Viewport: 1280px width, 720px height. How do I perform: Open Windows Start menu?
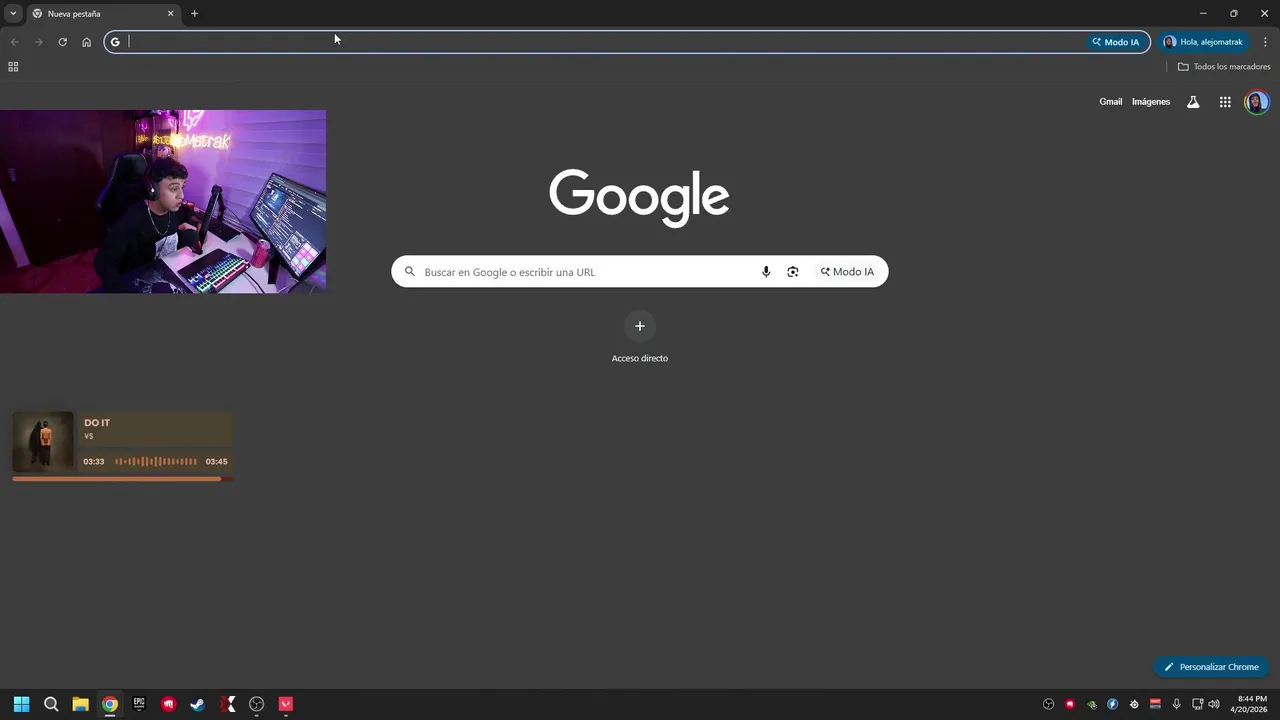point(21,704)
